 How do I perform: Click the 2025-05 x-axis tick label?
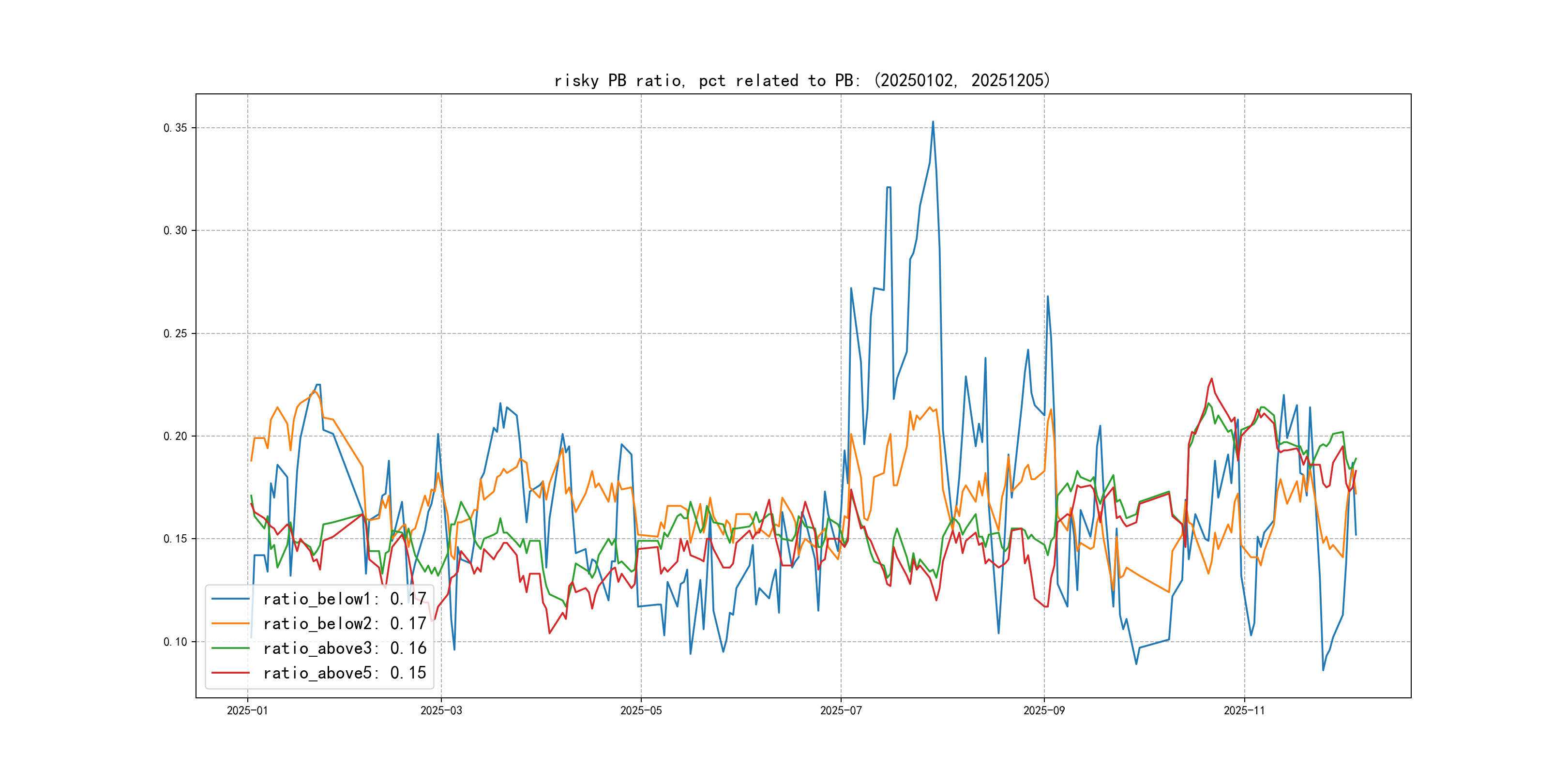pyautogui.click(x=641, y=711)
